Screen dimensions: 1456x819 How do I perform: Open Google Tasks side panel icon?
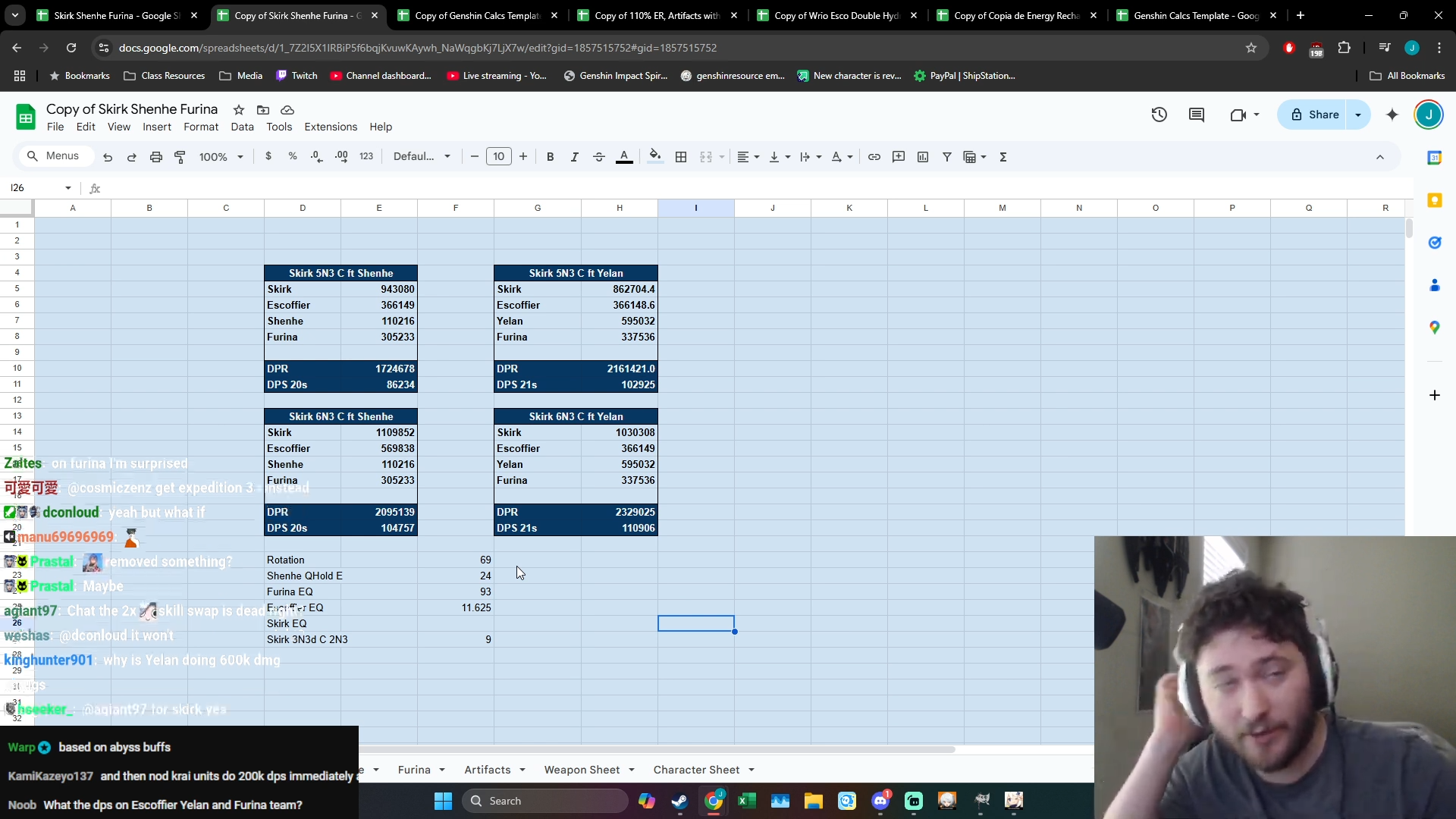pos(1435,243)
